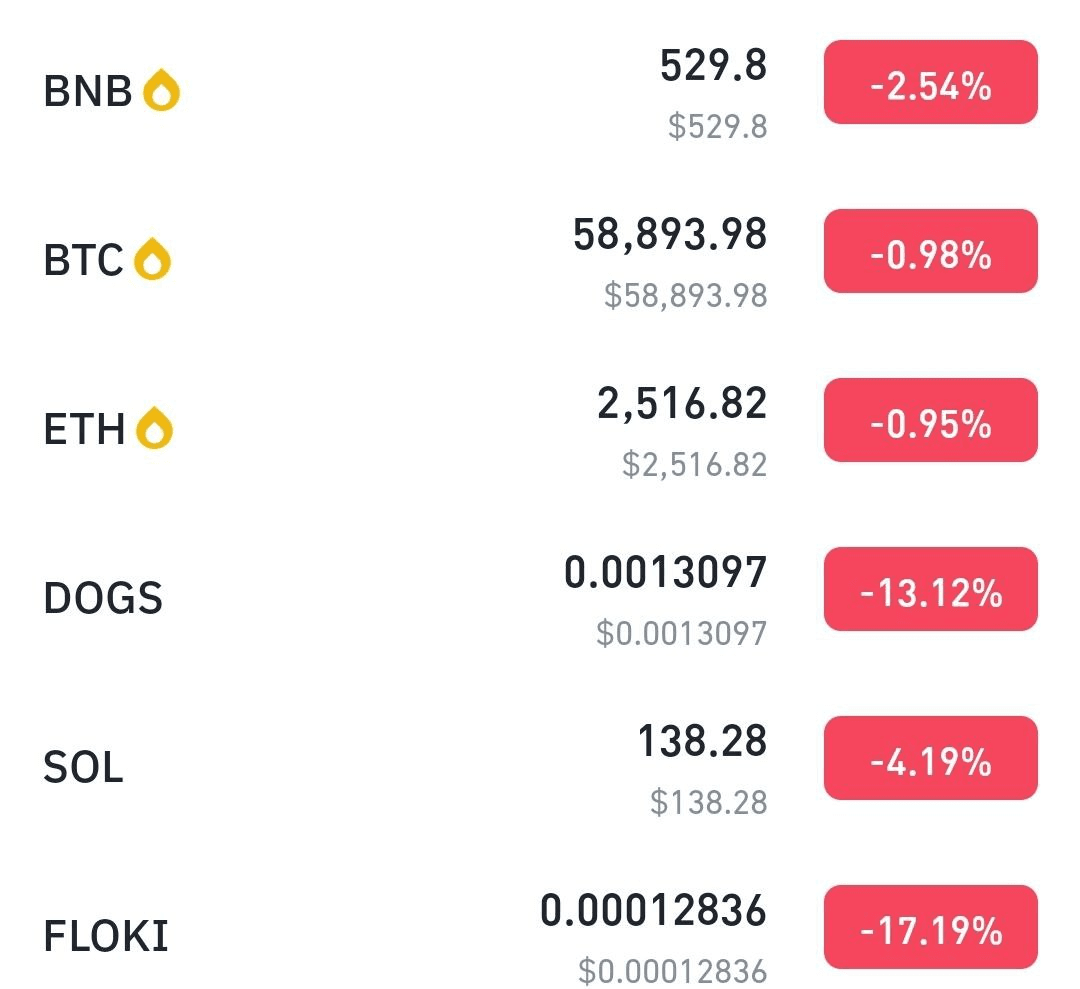Select the BNB dollar value $529.8
The image size is (1080, 989).
pos(718,127)
